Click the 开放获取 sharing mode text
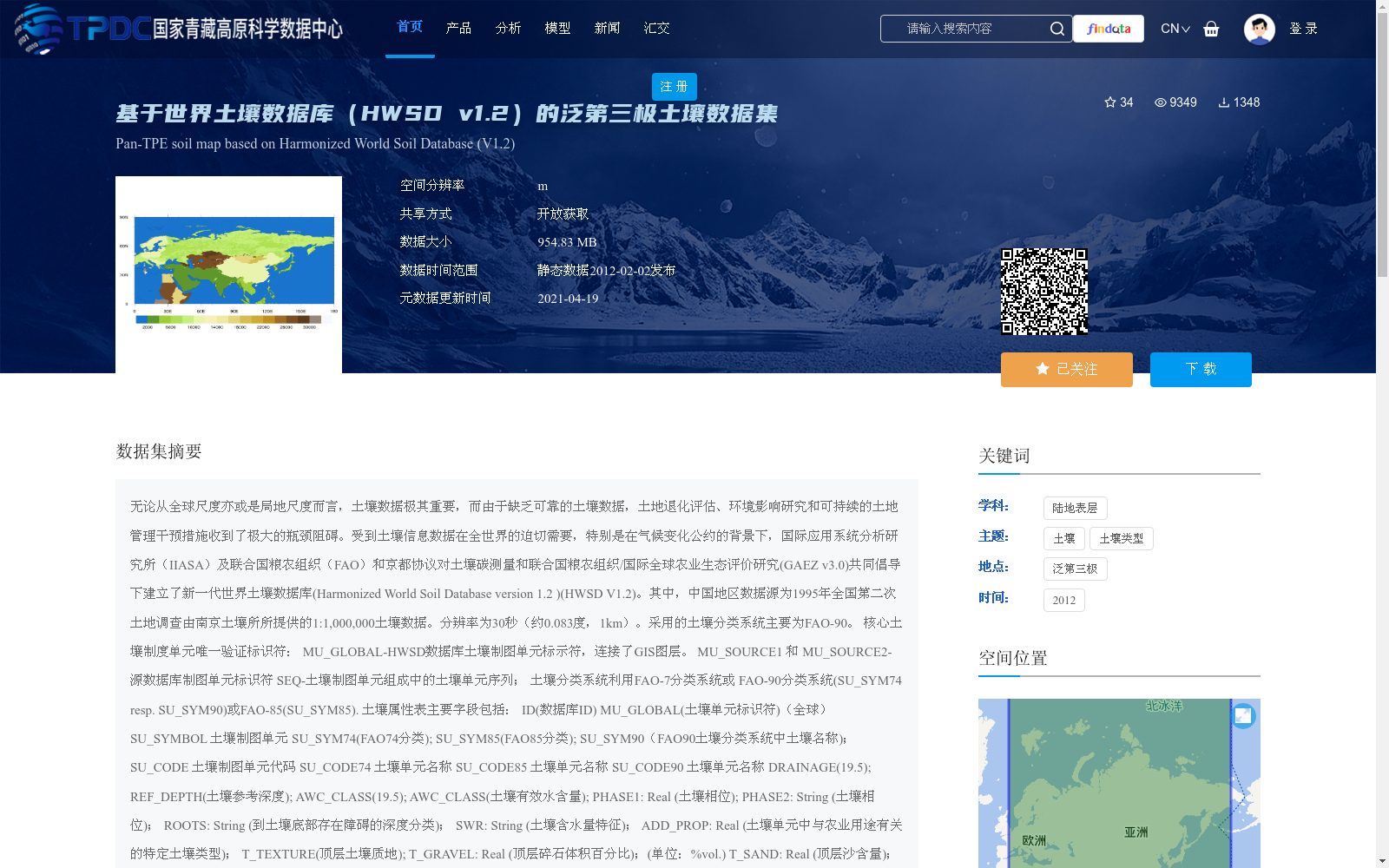The image size is (1389, 868). tap(563, 214)
